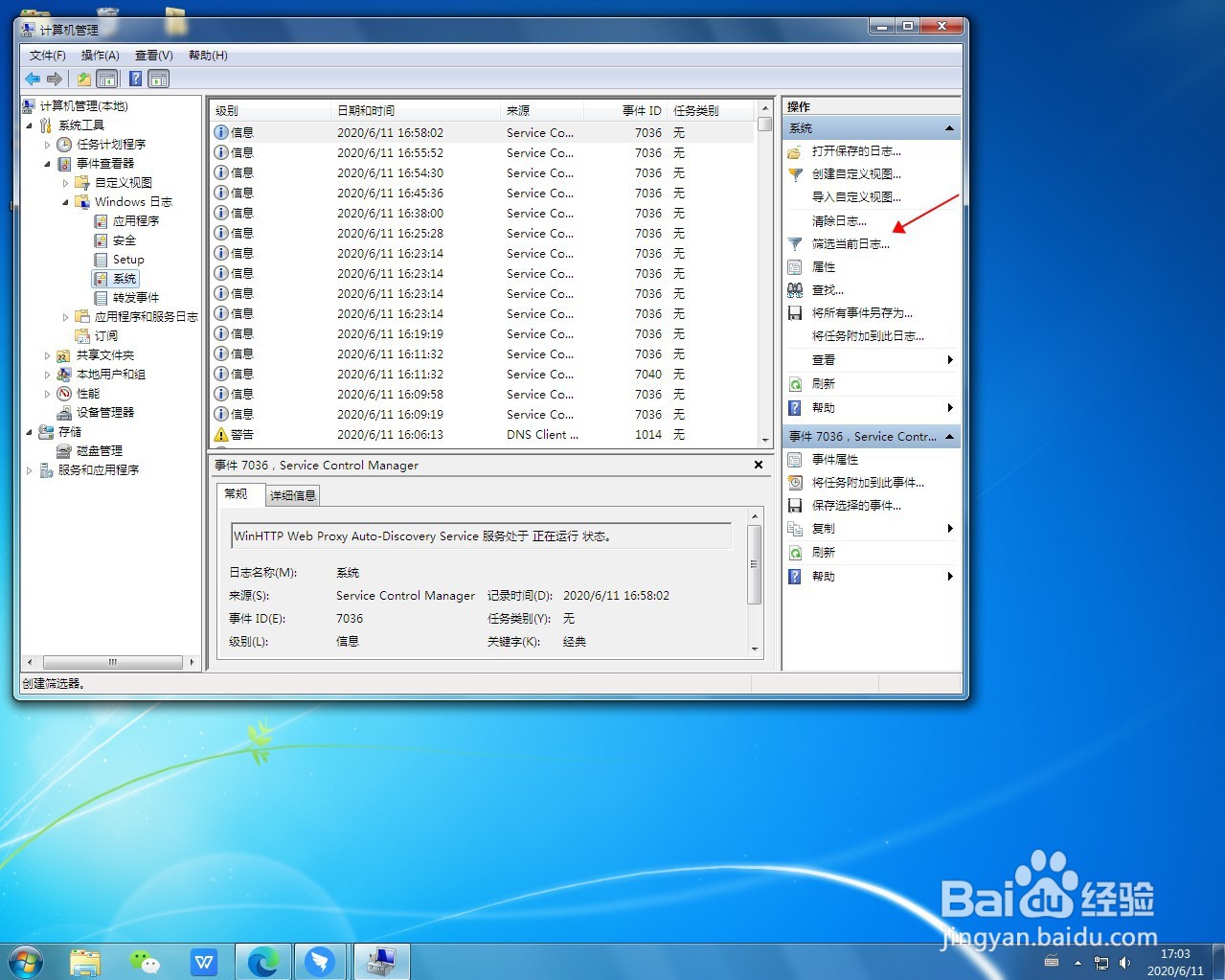1225x980 pixels.
Task: Click 打开保存的日志 action
Action: [x=856, y=151]
